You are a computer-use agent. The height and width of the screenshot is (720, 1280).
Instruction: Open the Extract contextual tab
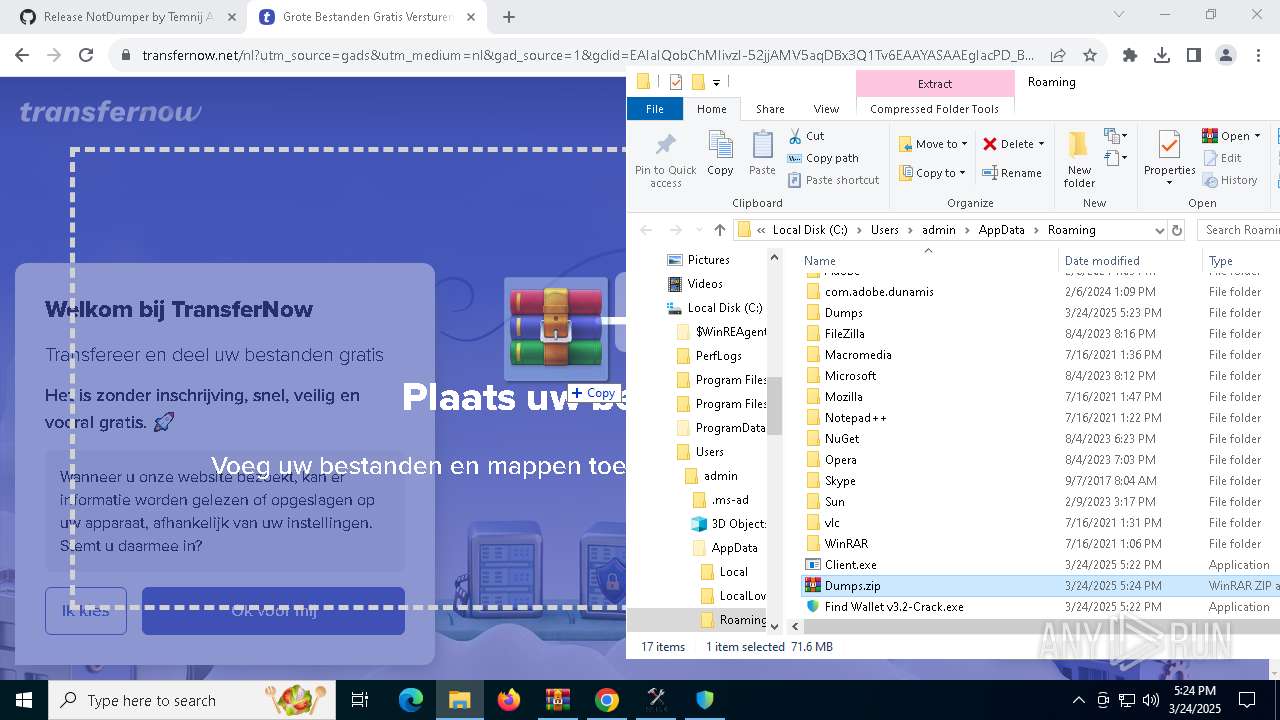point(935,84)
